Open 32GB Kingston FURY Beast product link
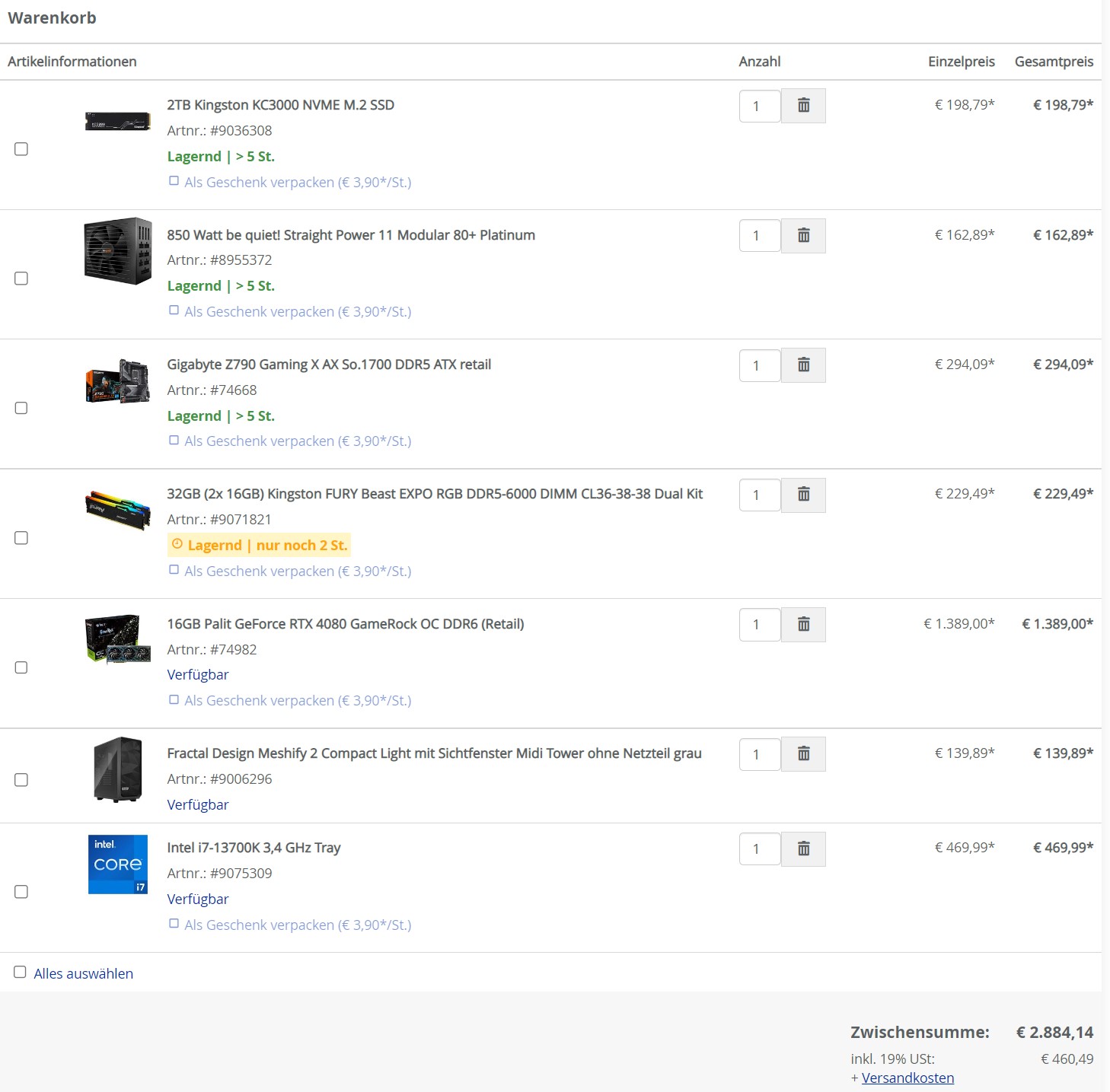Screen dimensions: 1110x1092 (x=435, y=494)
